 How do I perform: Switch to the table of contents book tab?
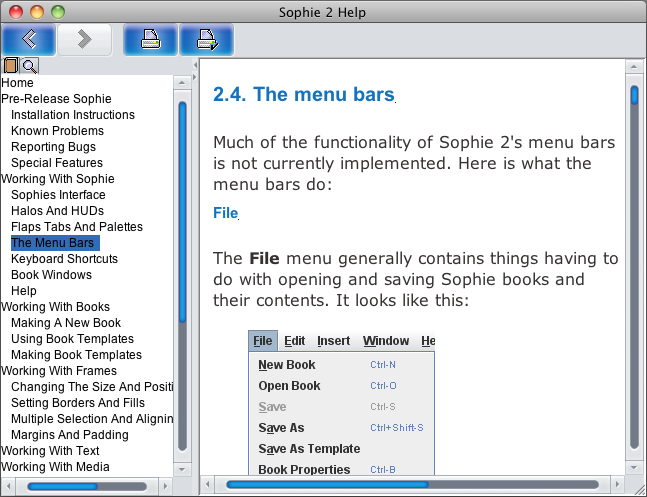point(11,66)
